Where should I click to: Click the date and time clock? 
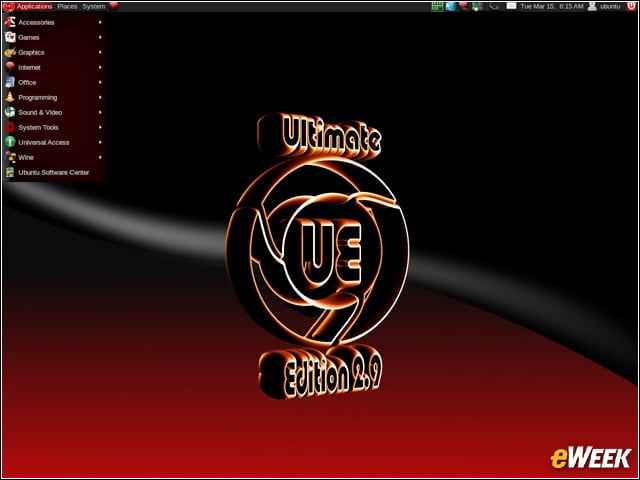[551, 6]
